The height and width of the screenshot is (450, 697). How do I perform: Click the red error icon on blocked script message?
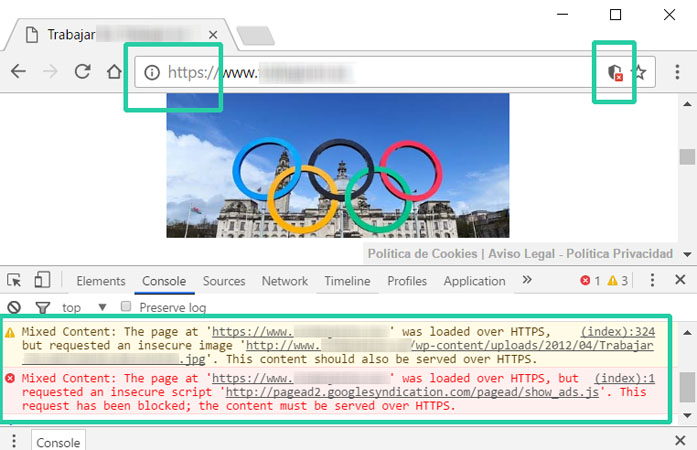coord(10,378)
